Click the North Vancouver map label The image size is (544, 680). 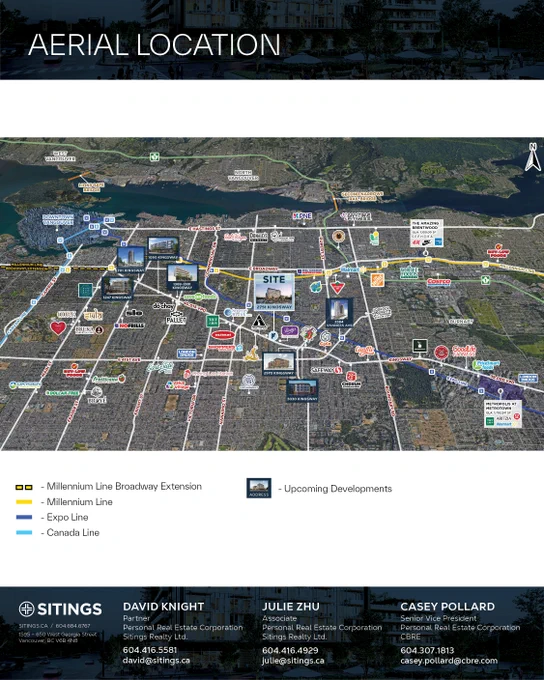click(x=243, y=175)
